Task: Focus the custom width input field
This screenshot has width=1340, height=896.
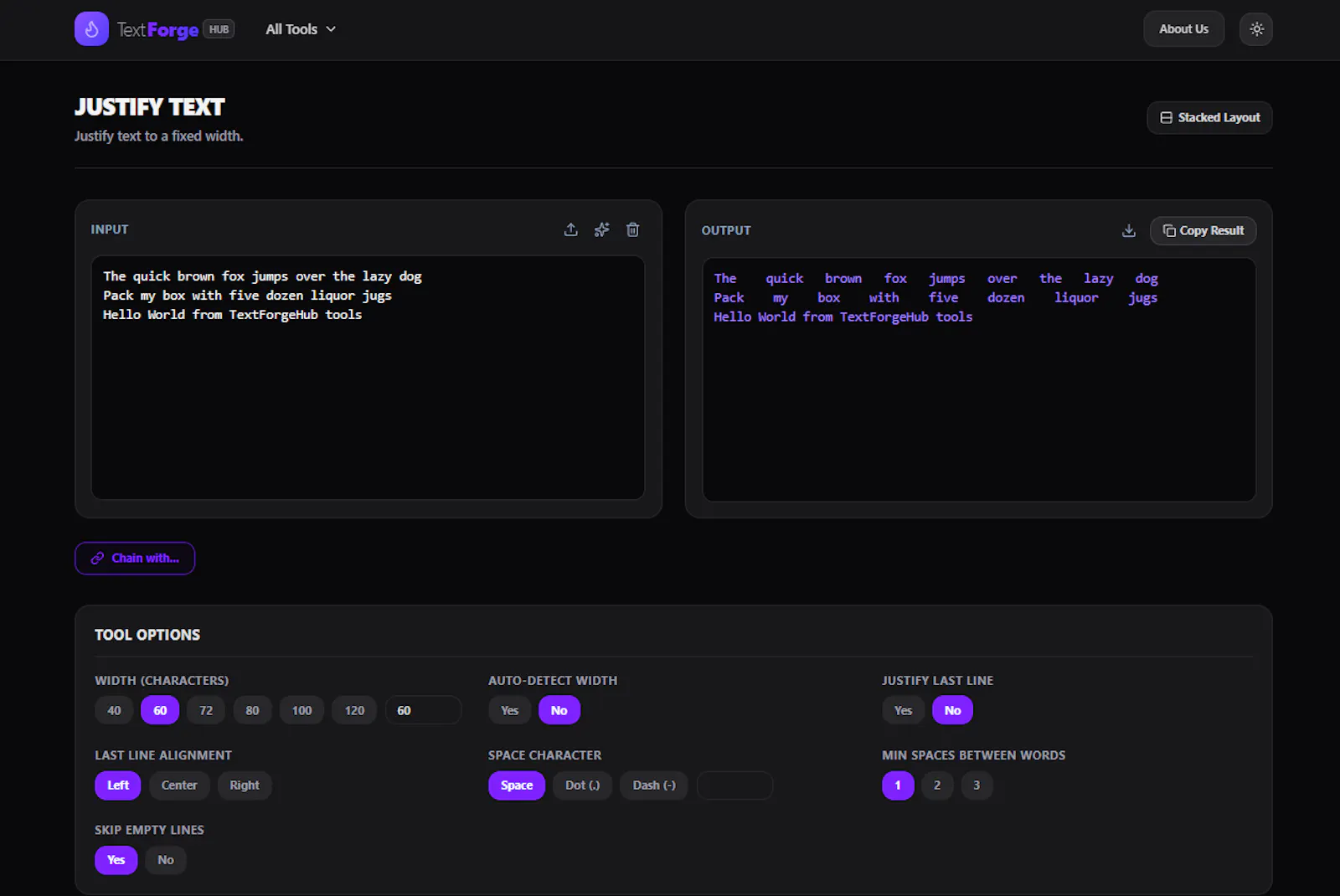Action: tap(423, 710)
